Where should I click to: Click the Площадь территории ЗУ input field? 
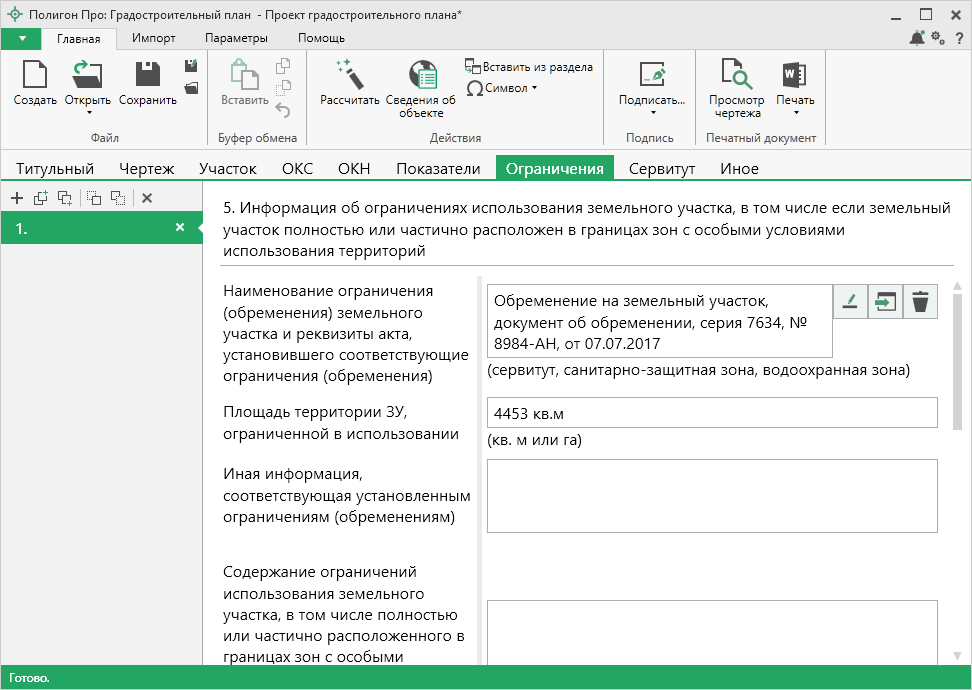click(712, 413)
